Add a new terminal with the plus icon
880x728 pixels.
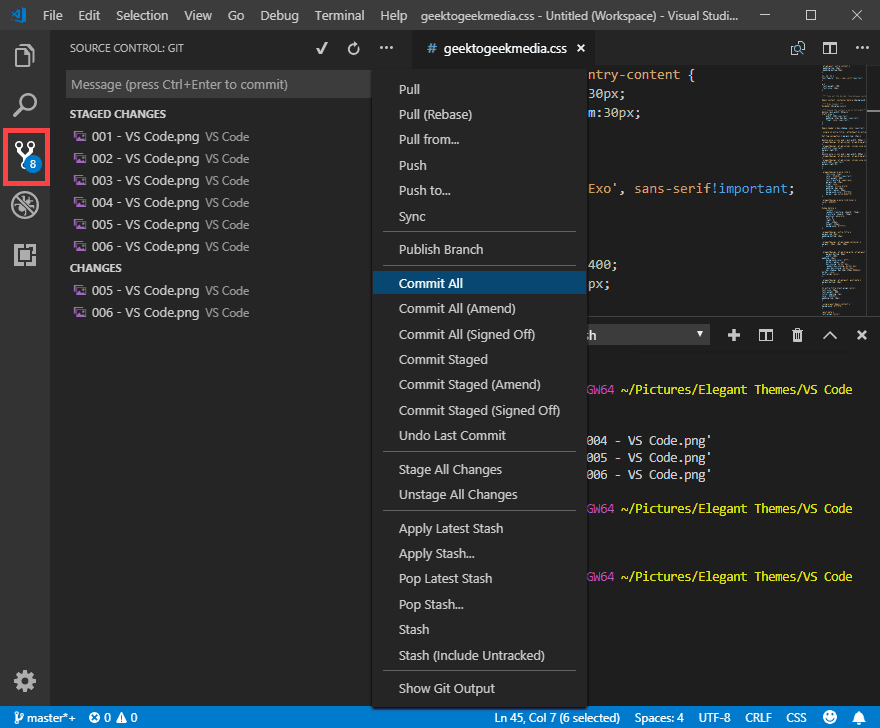[734, 336]
